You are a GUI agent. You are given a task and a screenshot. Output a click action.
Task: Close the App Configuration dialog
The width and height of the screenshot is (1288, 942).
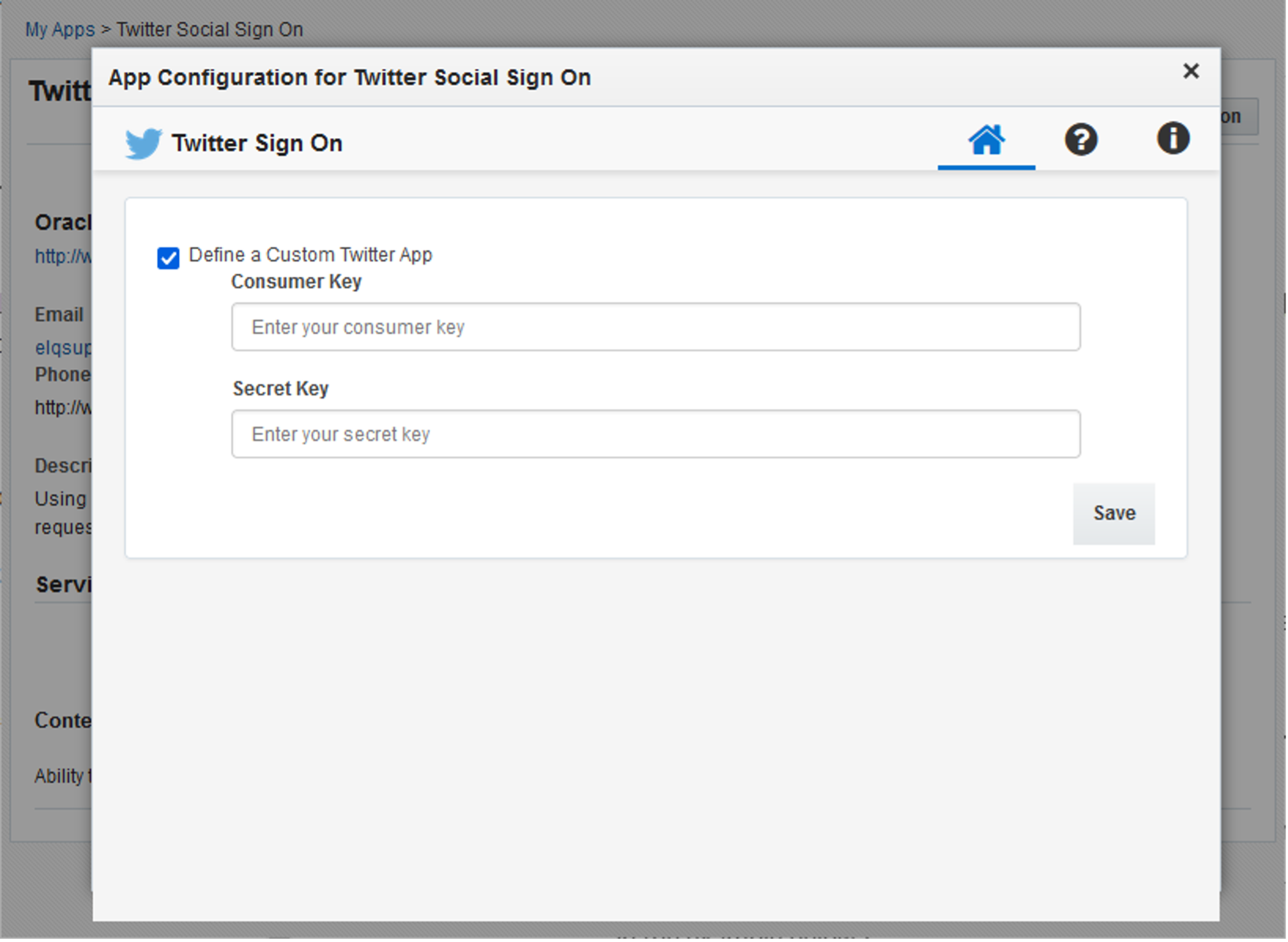(1192, 71)
